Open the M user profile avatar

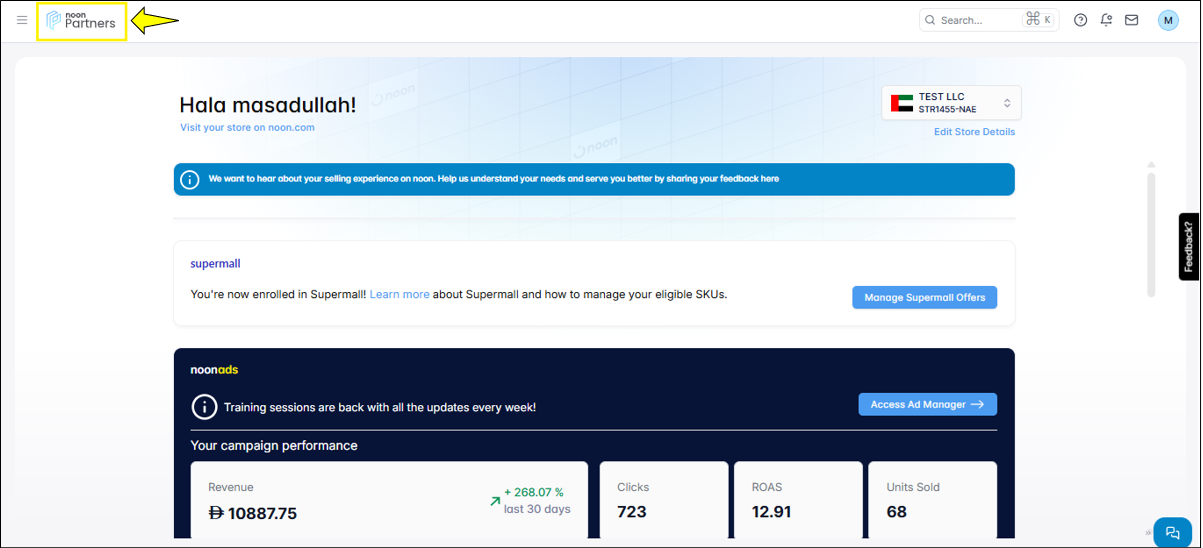(1169, 20)
